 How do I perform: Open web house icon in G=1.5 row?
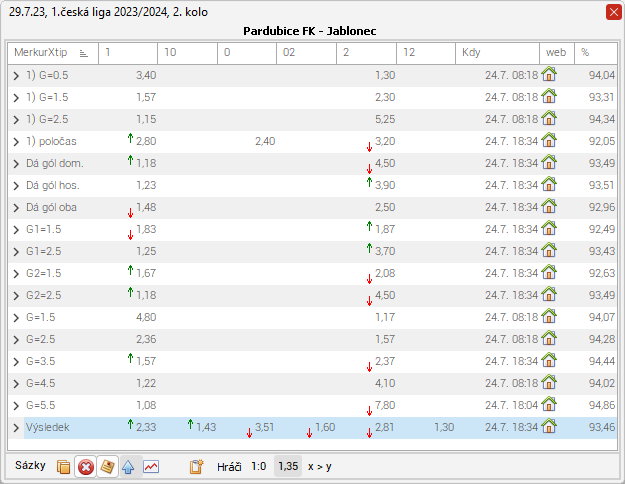549,315
